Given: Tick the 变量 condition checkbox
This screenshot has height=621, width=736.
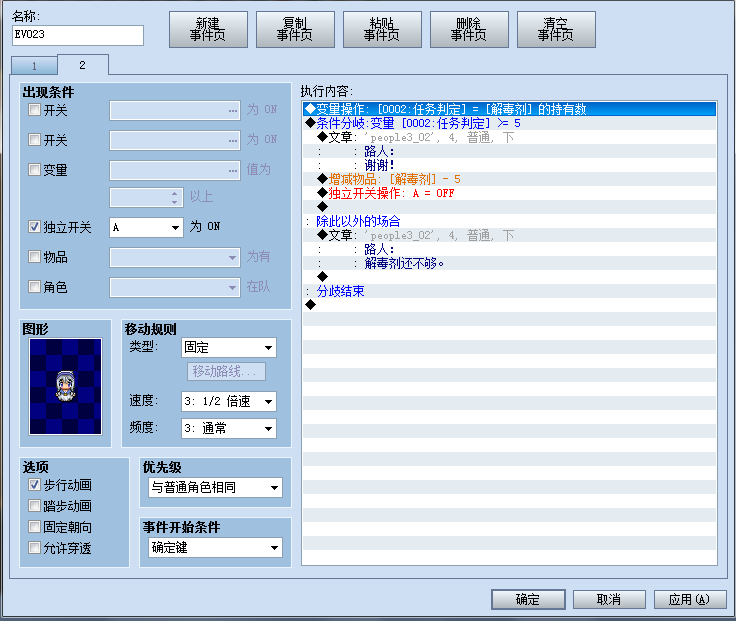Looking at the screenshot, I should click(34, 169).
